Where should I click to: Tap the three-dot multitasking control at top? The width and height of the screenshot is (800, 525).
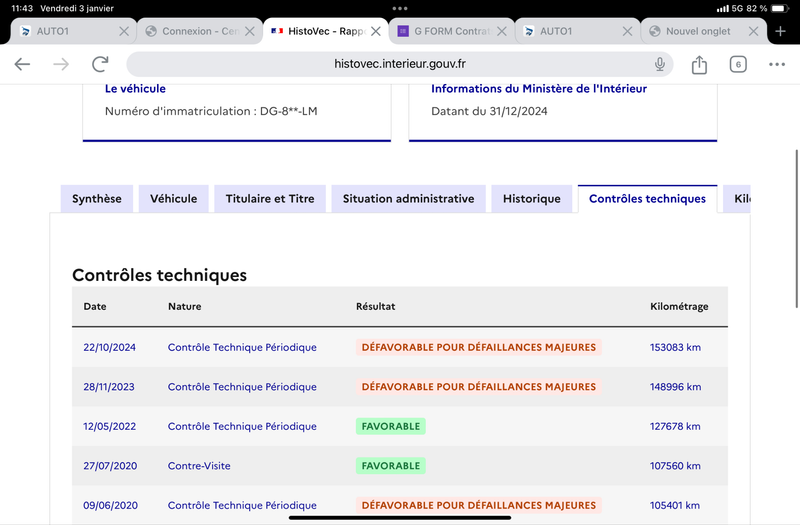tap(400, 8)
